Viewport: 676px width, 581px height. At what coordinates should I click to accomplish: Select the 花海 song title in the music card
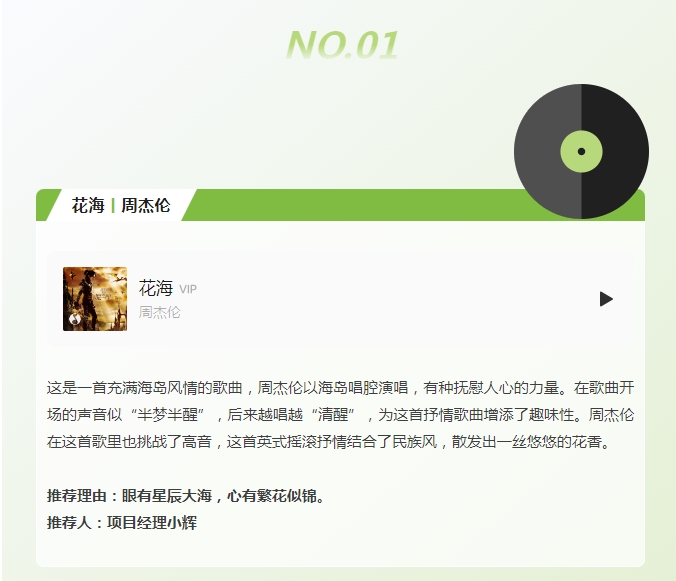click(x=156, y=288)
